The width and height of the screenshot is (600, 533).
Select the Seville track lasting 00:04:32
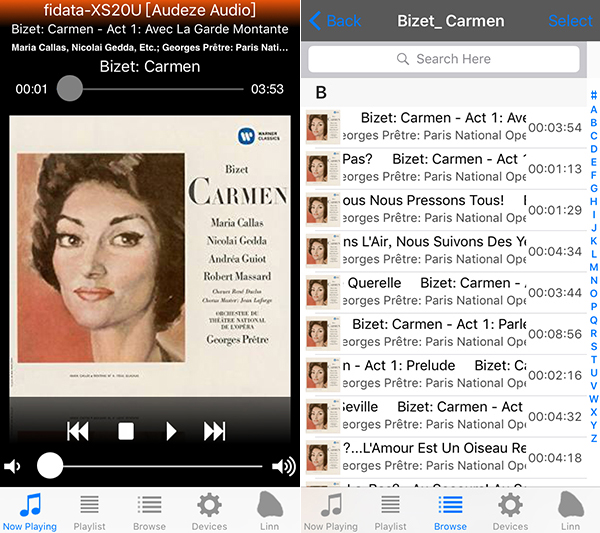446,416
